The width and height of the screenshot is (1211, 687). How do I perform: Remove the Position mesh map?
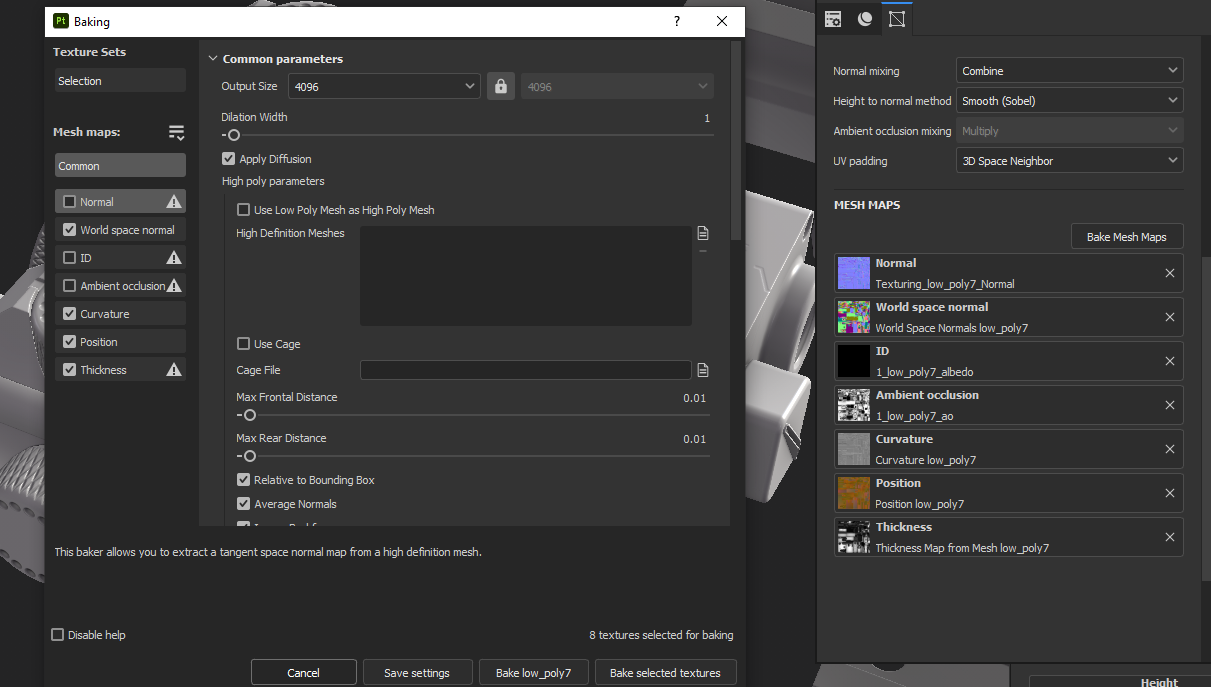pos(1170,493)
